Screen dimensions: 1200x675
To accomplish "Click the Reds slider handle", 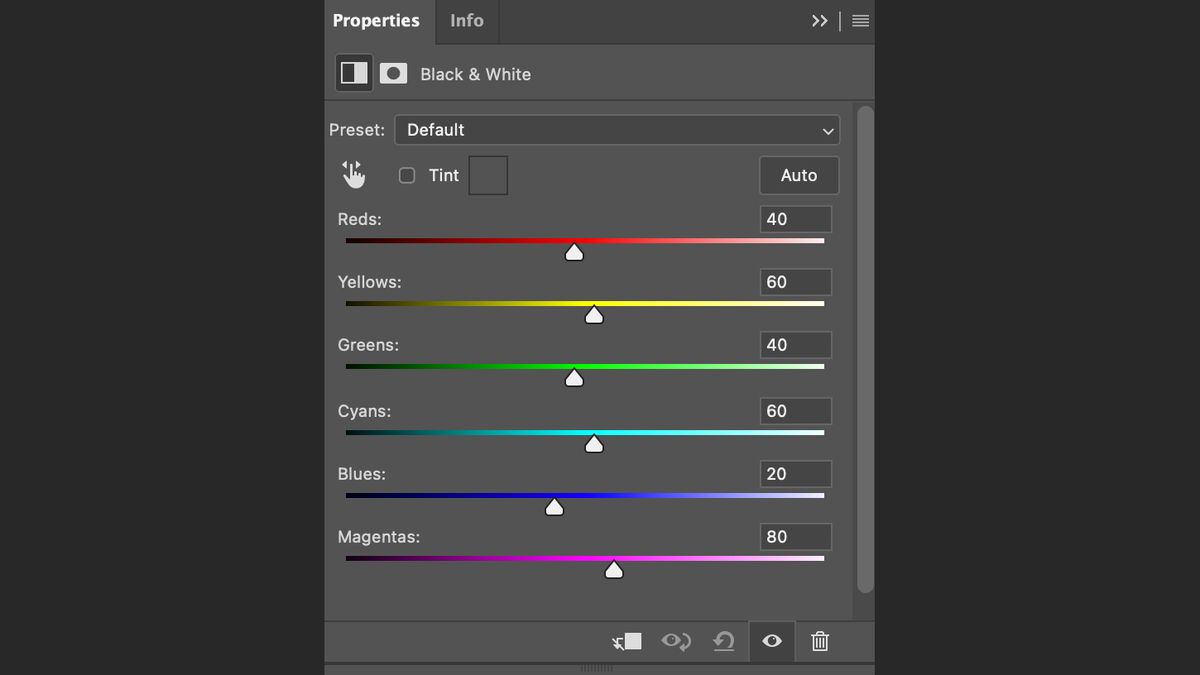I will [574, 253].
